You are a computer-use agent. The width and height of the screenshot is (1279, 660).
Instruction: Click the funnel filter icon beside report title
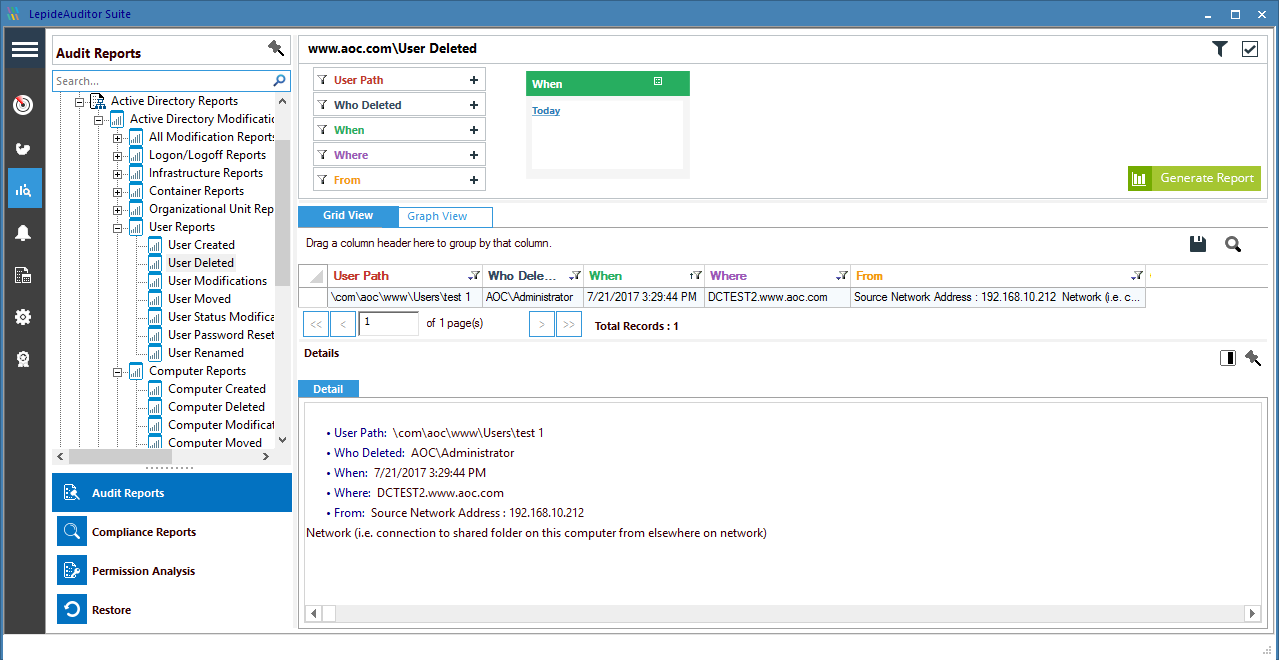click(x=1220, y=48)
